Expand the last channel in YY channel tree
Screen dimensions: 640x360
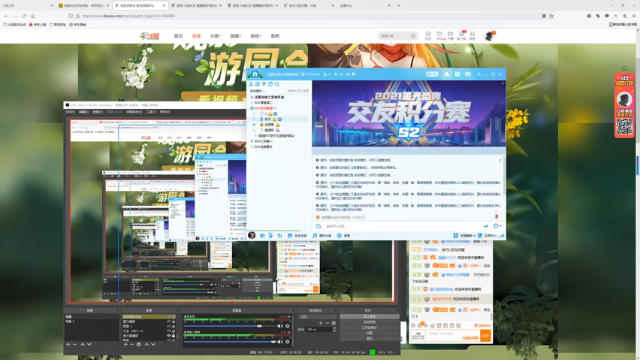[x=252, y=147]
